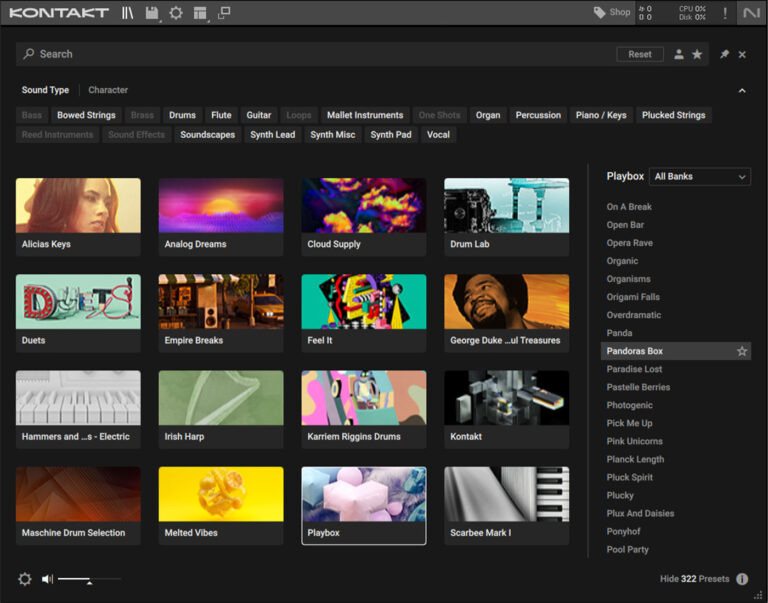Select the Sound Type tab

(x=45, y=90)
